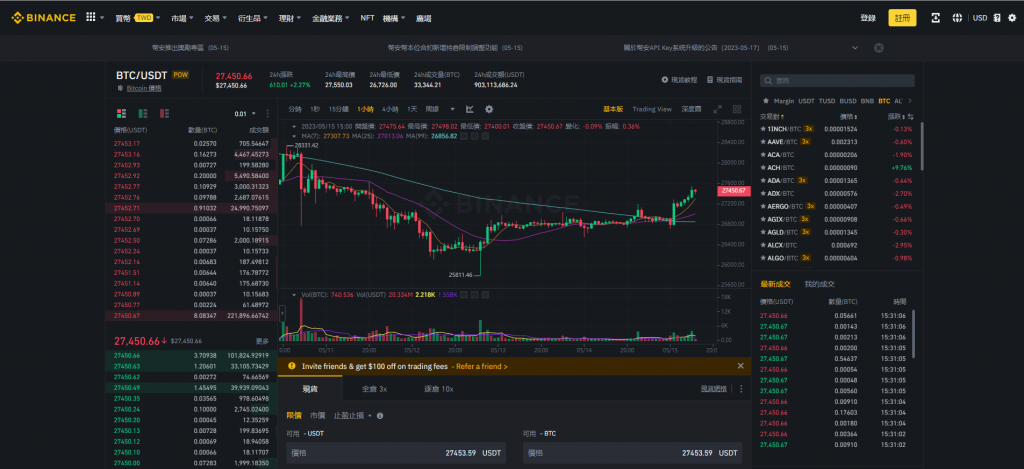Expand chart to fullscreen
This screenshot has height=469, width=1024.
pos(717,109)
